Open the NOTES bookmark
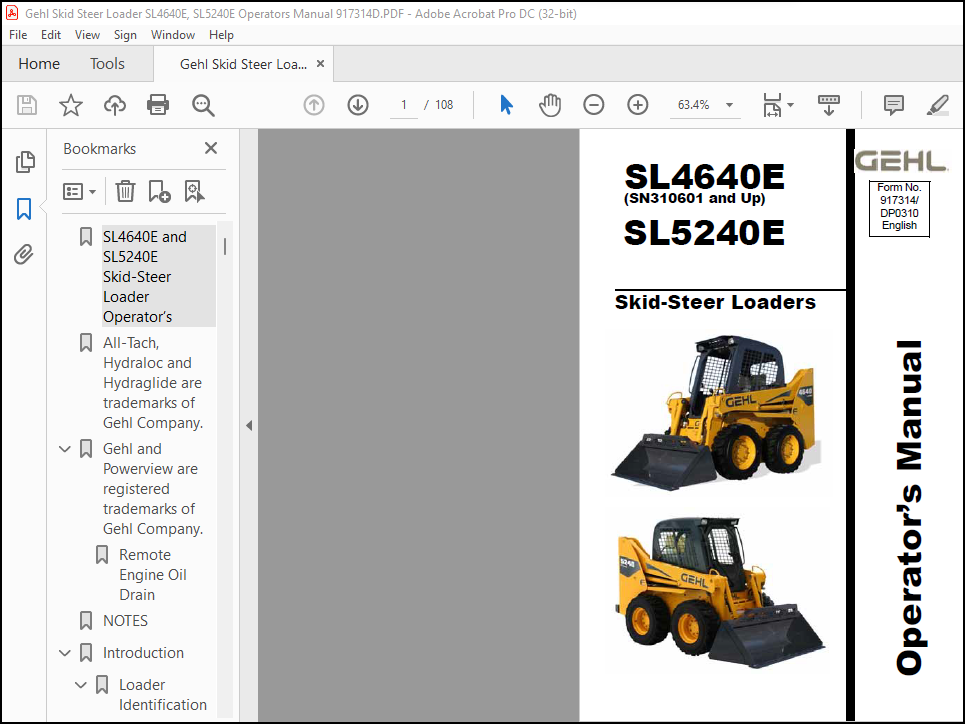Viewport: 965px width, 724px height. point(125,621)
